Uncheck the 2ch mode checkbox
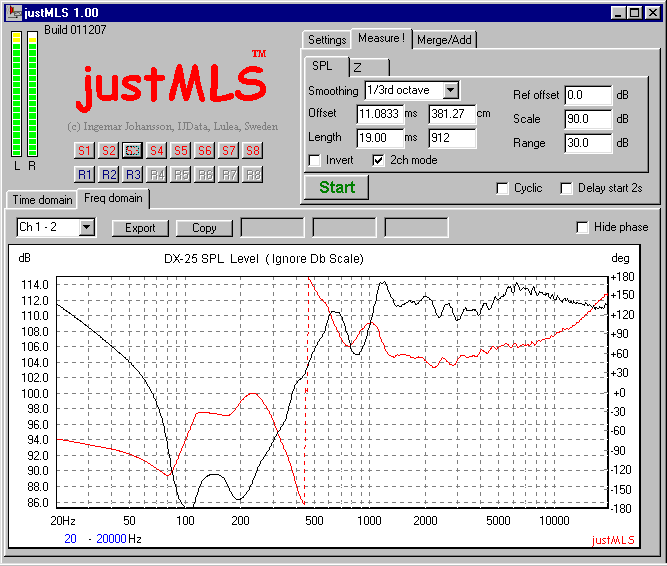Image resolution: width=667 pixels, height=566 pixels. 378,160
